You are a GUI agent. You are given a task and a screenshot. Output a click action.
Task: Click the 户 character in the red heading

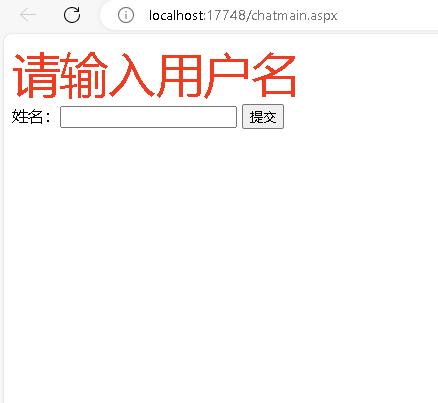[x=226, y=76]
